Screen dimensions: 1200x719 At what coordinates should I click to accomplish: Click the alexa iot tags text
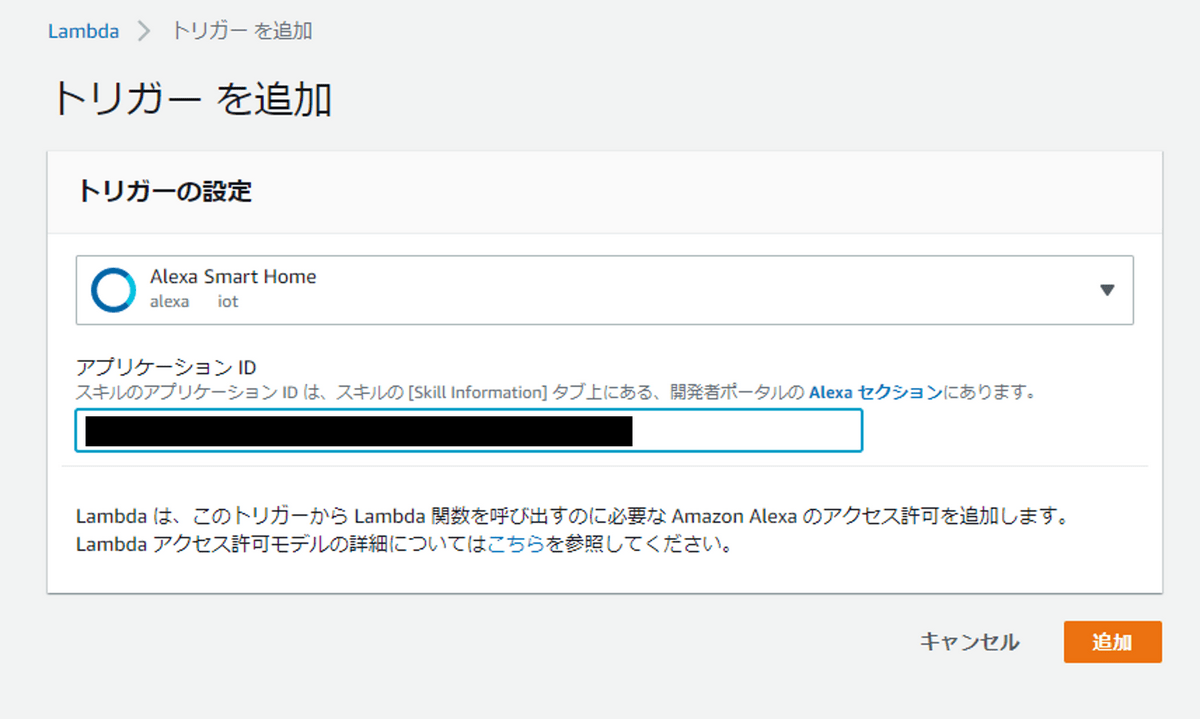(x=194, y=301)
